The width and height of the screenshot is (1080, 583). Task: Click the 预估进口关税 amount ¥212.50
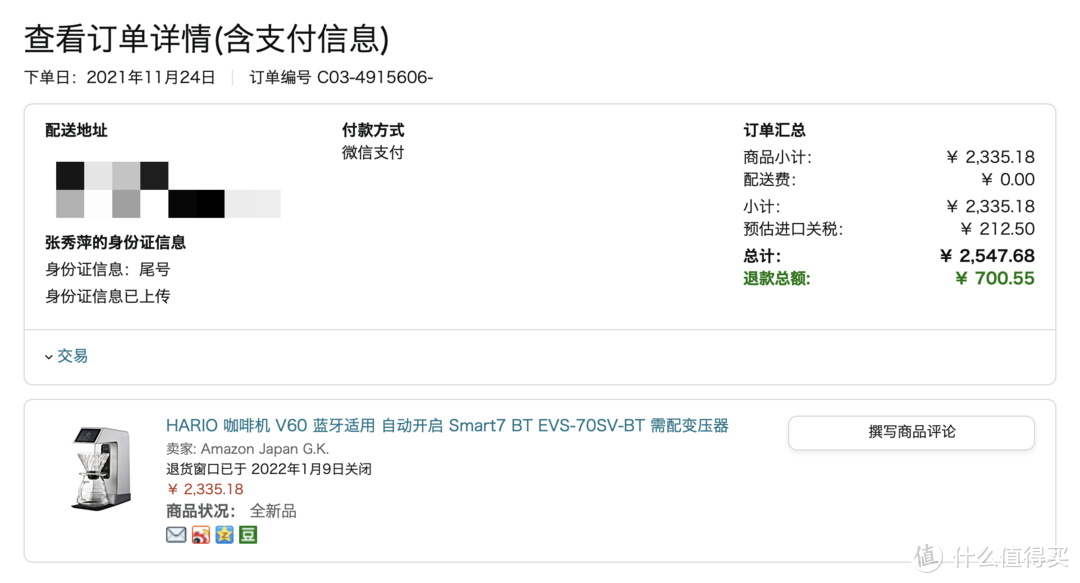997,229
